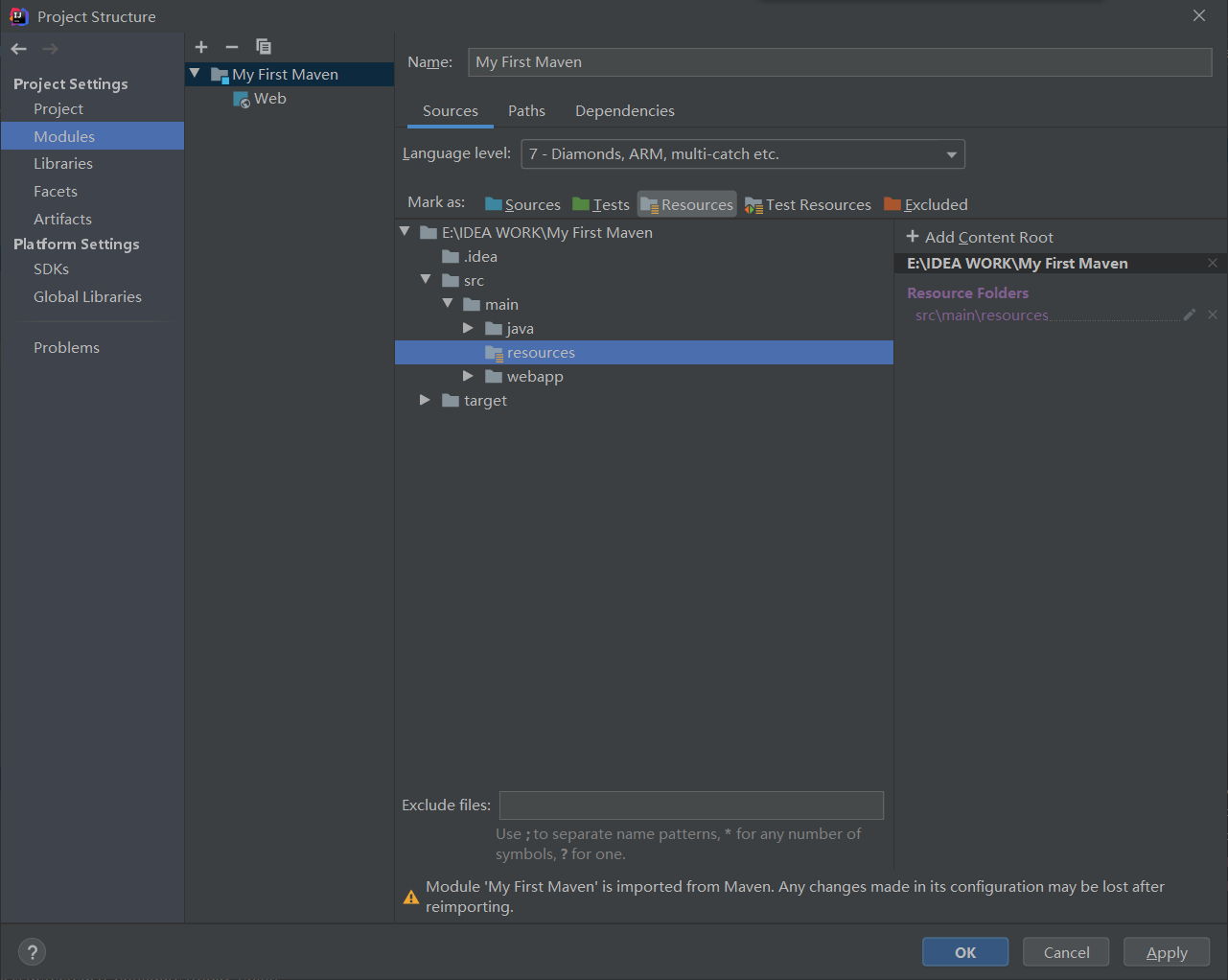Switch to the Sources tab
Image resolution: width=1228 pixels, height=980 pixels.
click(x=451, y=111)
